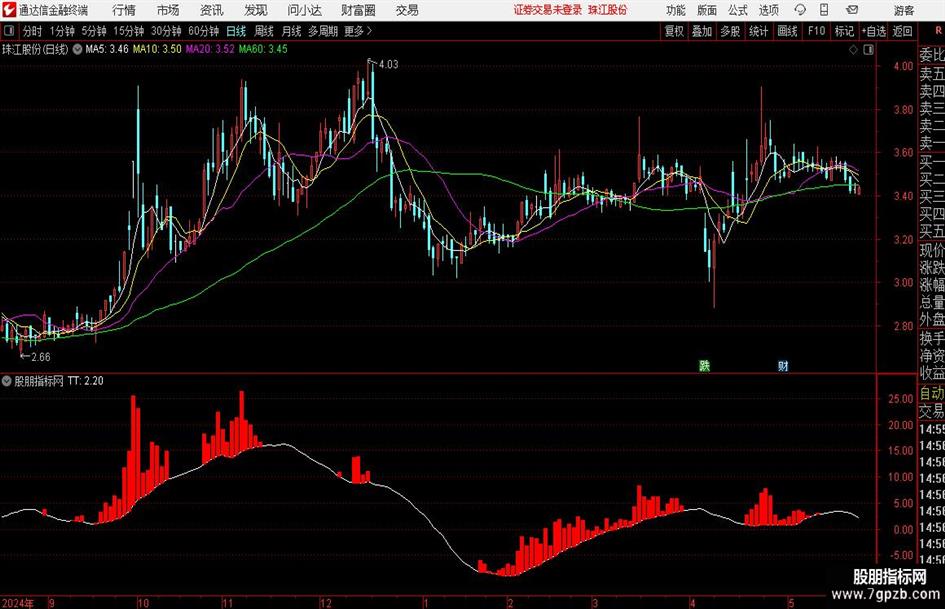This screenshot has height=609, width=945.
Task: Add stock via +自选 button
Action: pyautogui.click(x=874, y=31)
